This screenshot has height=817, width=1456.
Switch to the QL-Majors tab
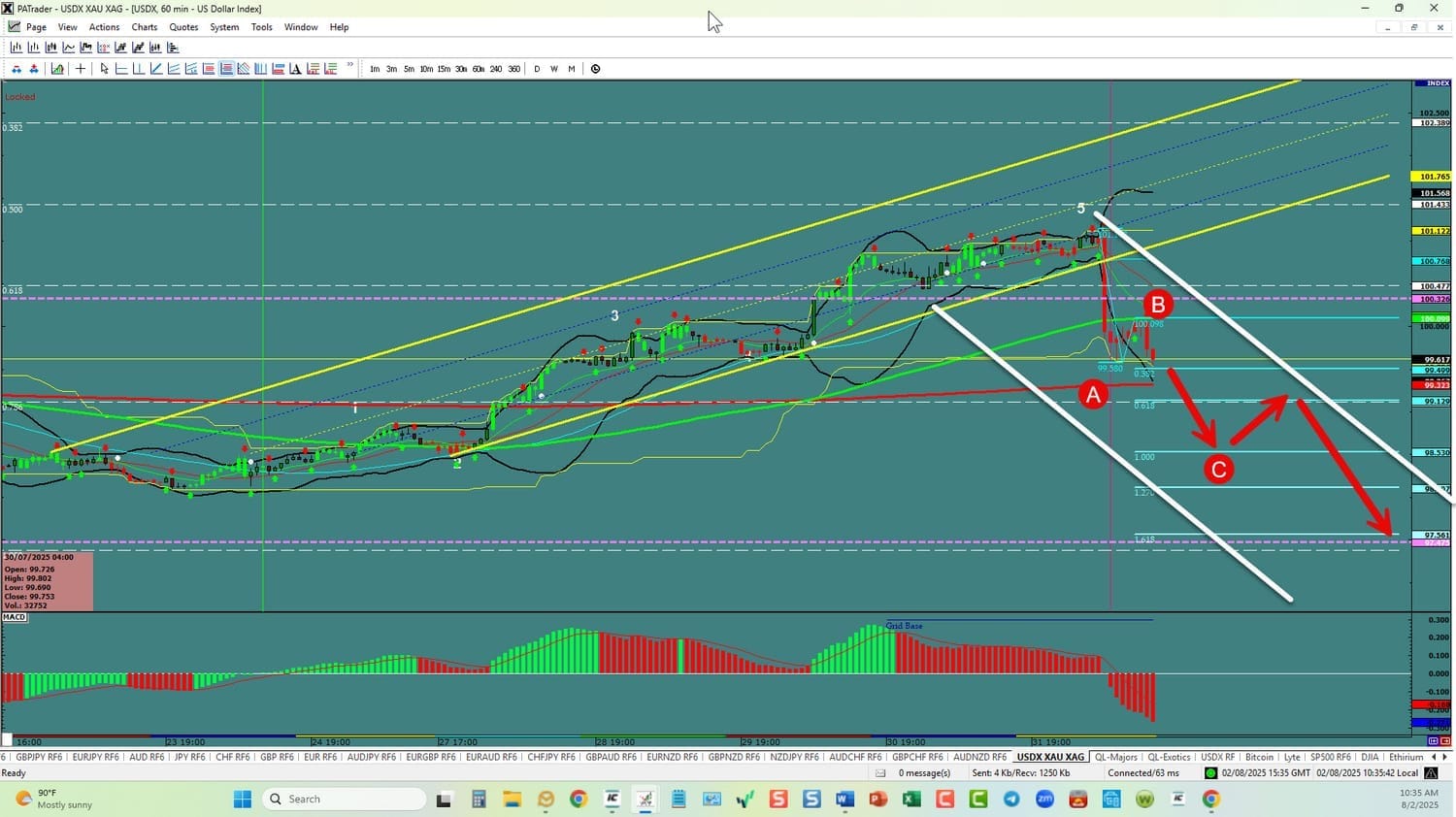click(x=1116, y=757)
